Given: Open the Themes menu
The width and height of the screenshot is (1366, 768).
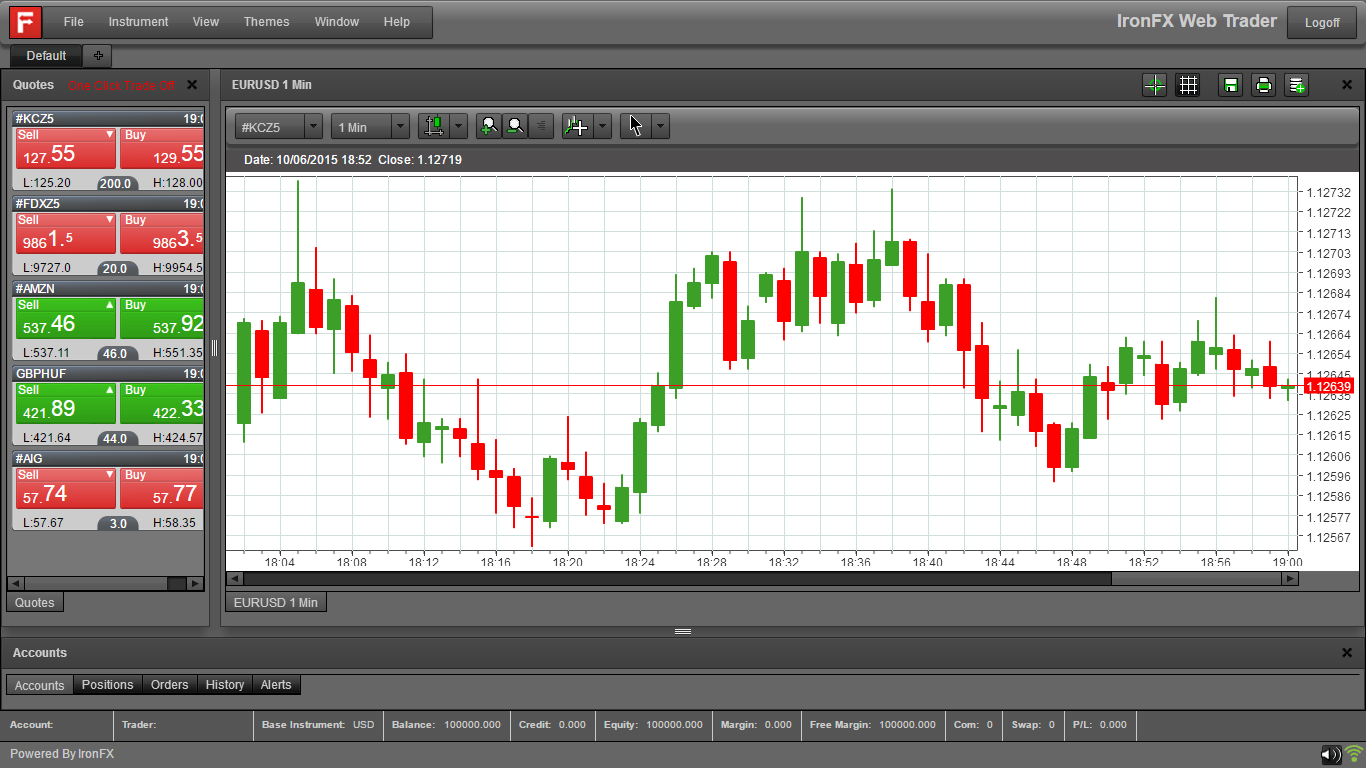Looking at the screenshot, I should point(266,22).
